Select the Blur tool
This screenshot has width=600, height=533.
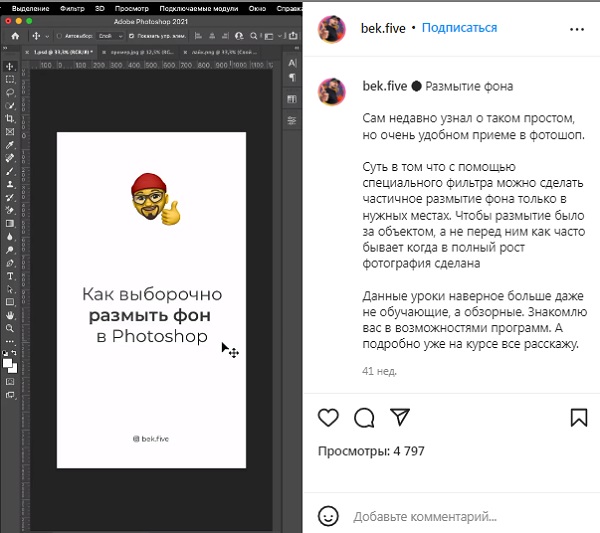coord(10,236)
